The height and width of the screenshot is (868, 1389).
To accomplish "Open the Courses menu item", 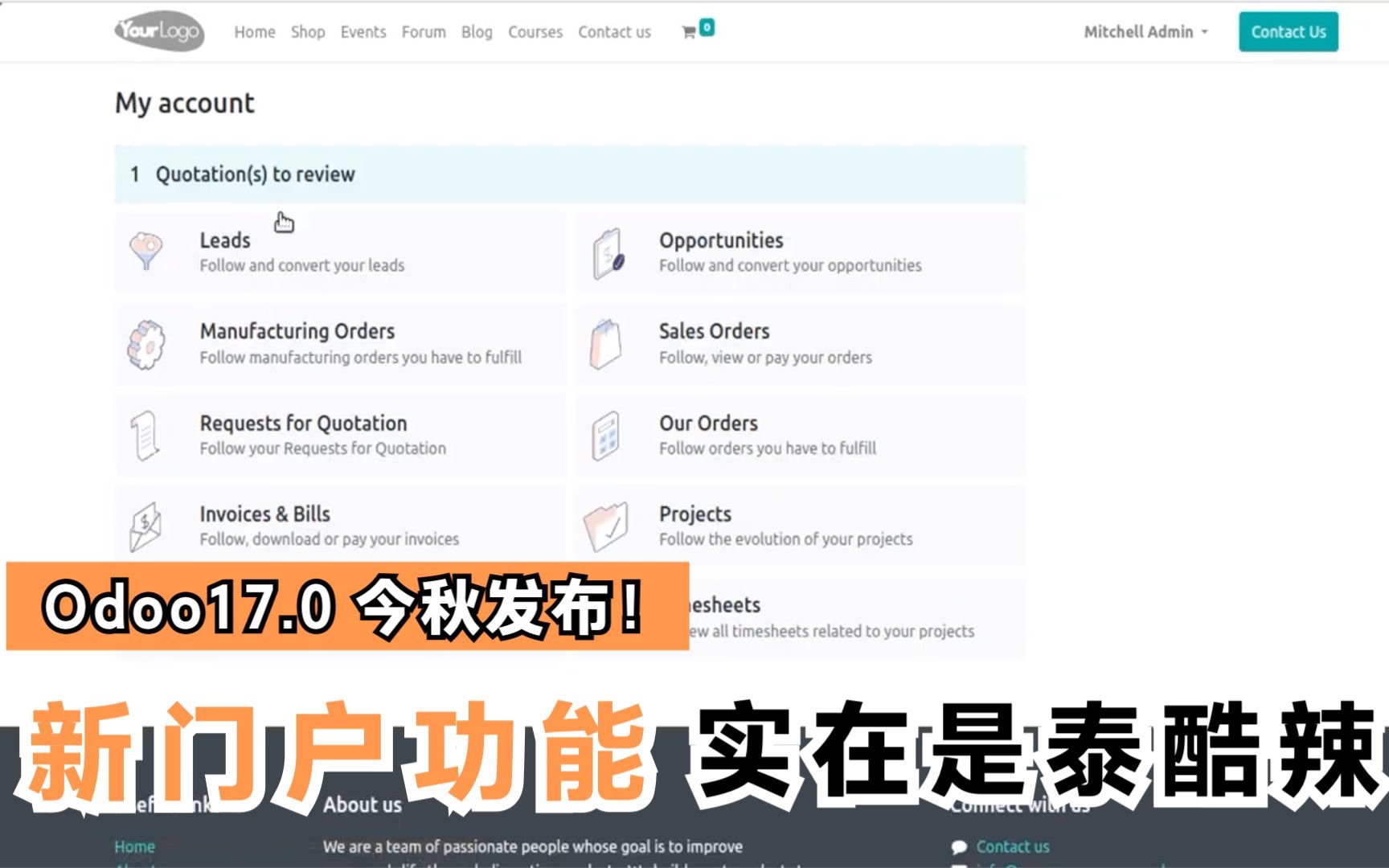I will pyautogui.click(x=535, y=32).
